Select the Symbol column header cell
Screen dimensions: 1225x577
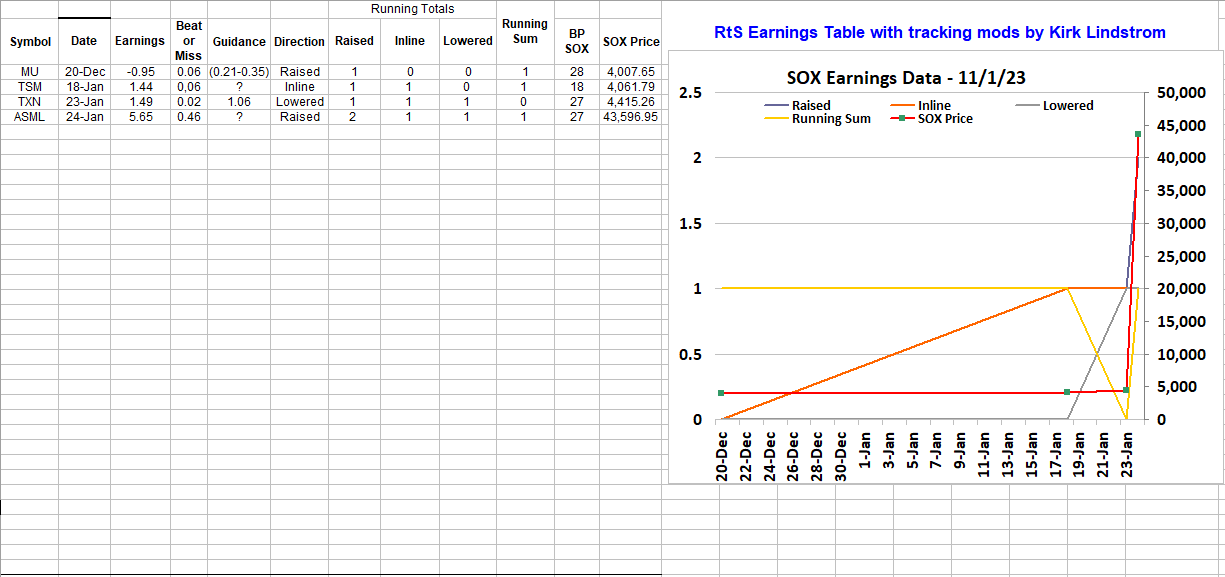tap(30, 42)
